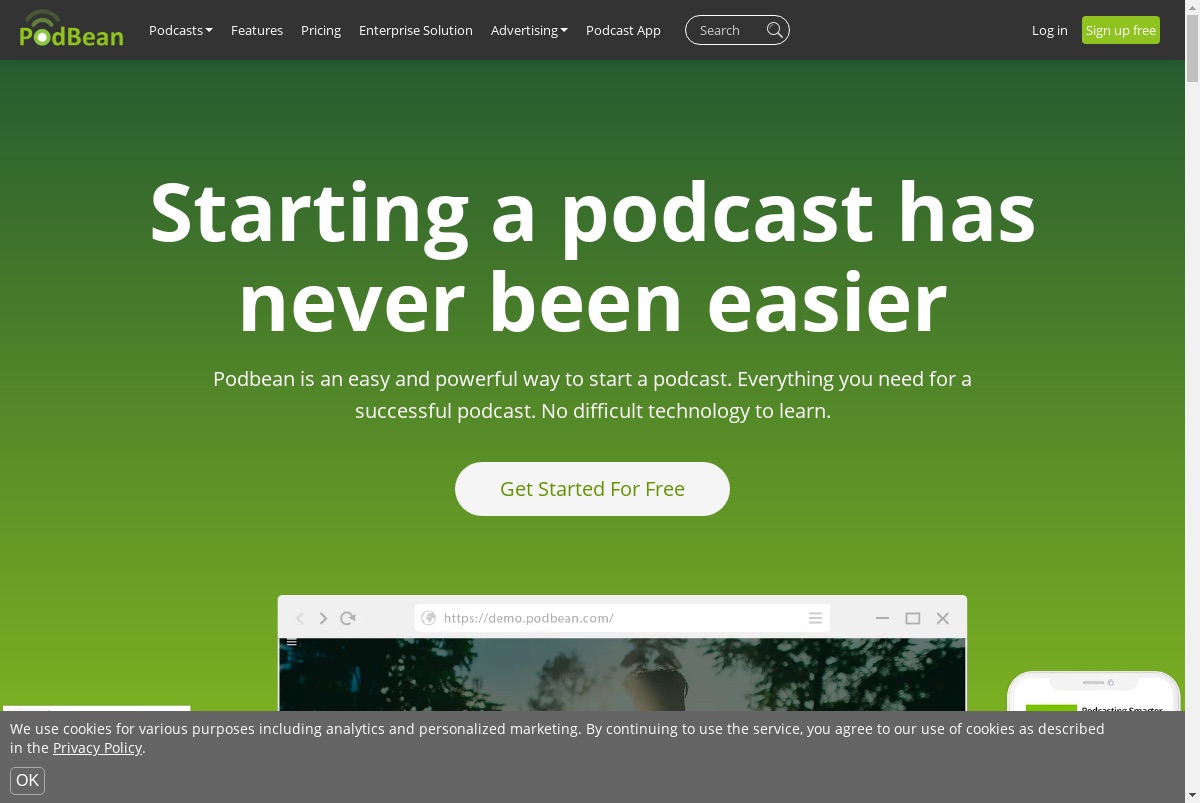Viewport: 1200px width, 803px height.
Task: Expand the Advertising dropdown menu
Action: point(529,30)
